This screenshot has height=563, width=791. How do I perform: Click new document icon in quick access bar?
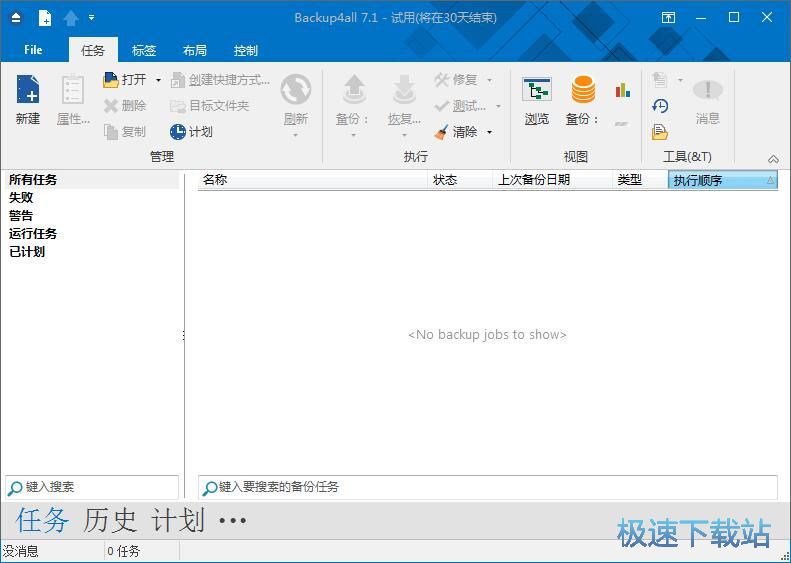pyautogui.click(x=45, y=18)
